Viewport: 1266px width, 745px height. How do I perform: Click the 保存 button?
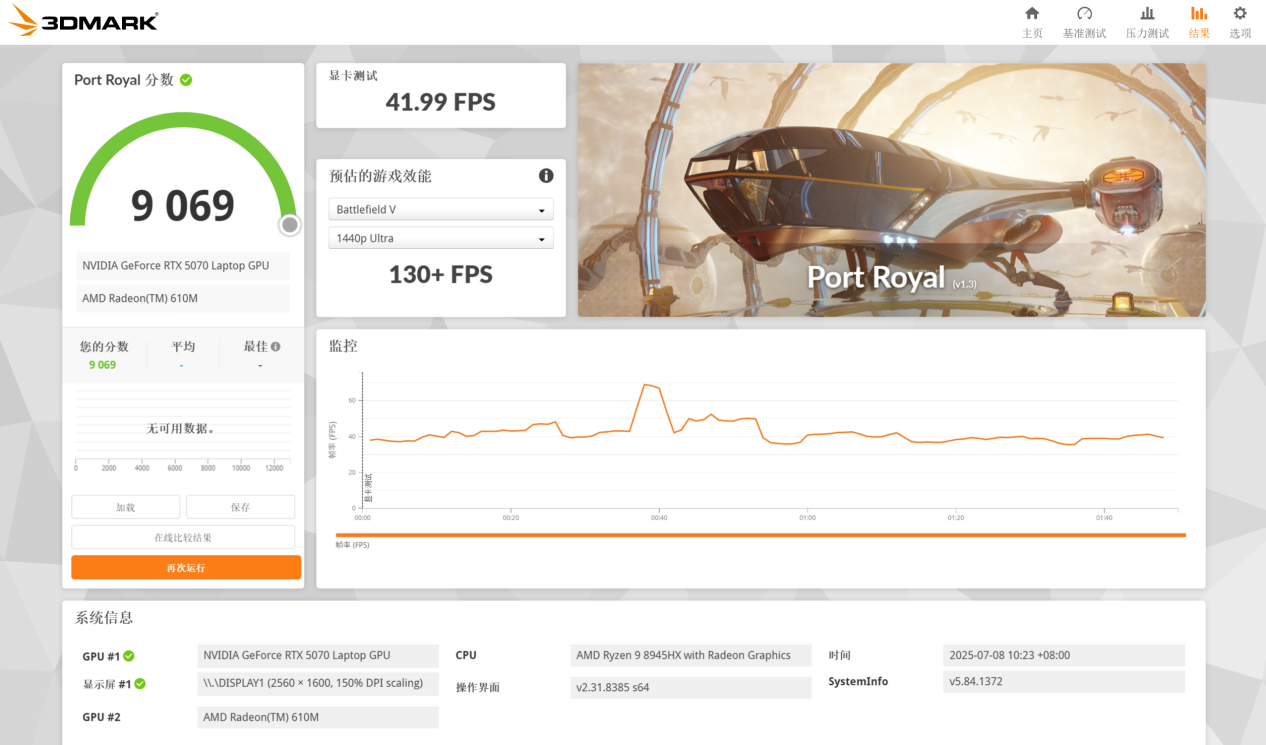point(240,507)
